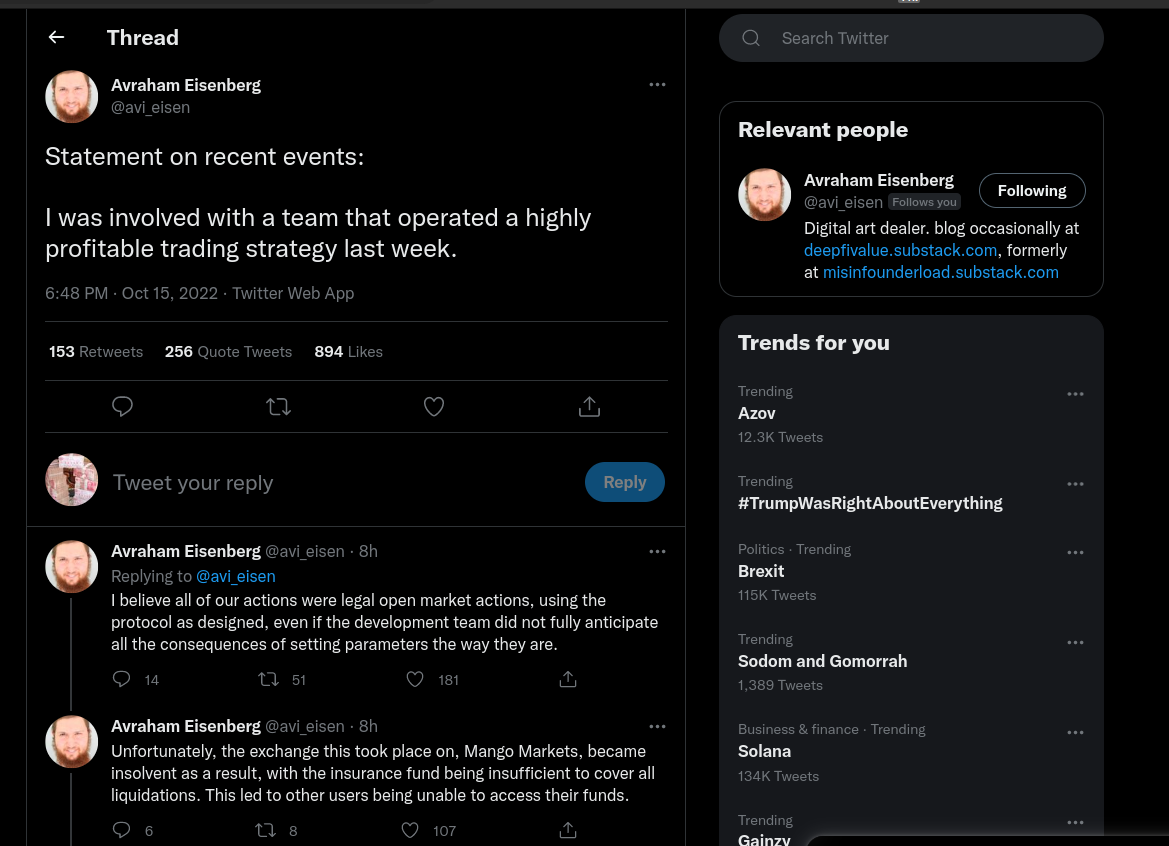Screen dimensions: 1169x846
Task: Click reply icon under main tweet
Action: point(122,406)
